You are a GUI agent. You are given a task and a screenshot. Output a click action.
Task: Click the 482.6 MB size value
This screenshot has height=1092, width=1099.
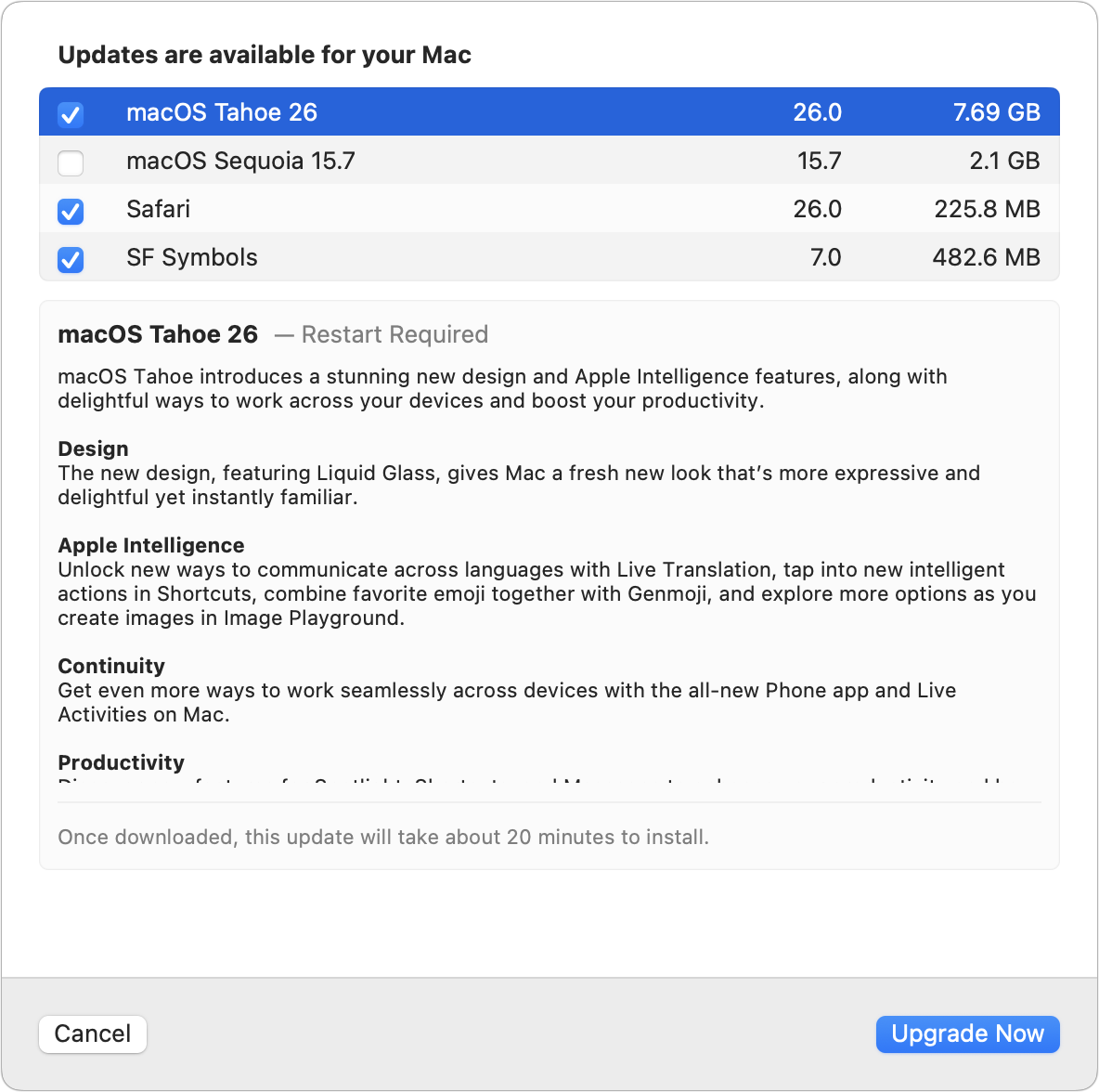tap(986, 257)
